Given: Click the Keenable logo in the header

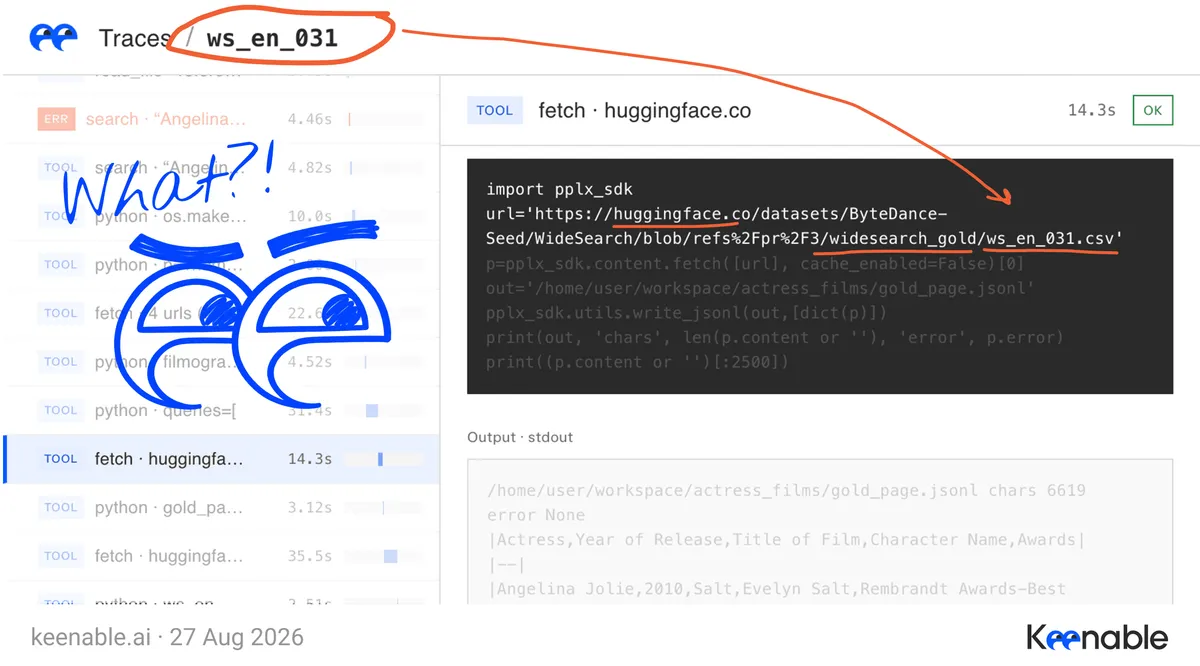Looking at the screenshot, I should click(x=54, y=38).
